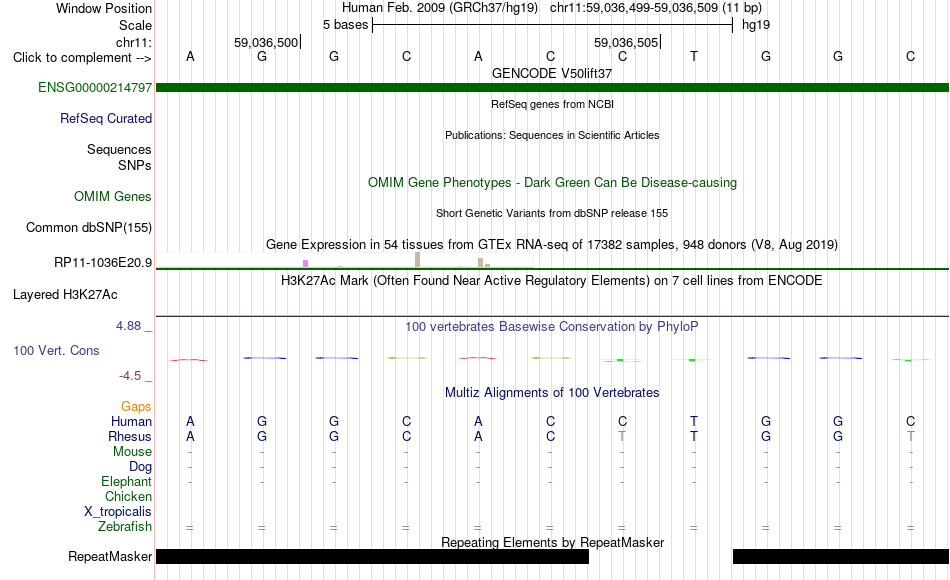950x580 pixels.
Task: Click the 59,036,505 ruler coordinate
Action: [626, 42]
